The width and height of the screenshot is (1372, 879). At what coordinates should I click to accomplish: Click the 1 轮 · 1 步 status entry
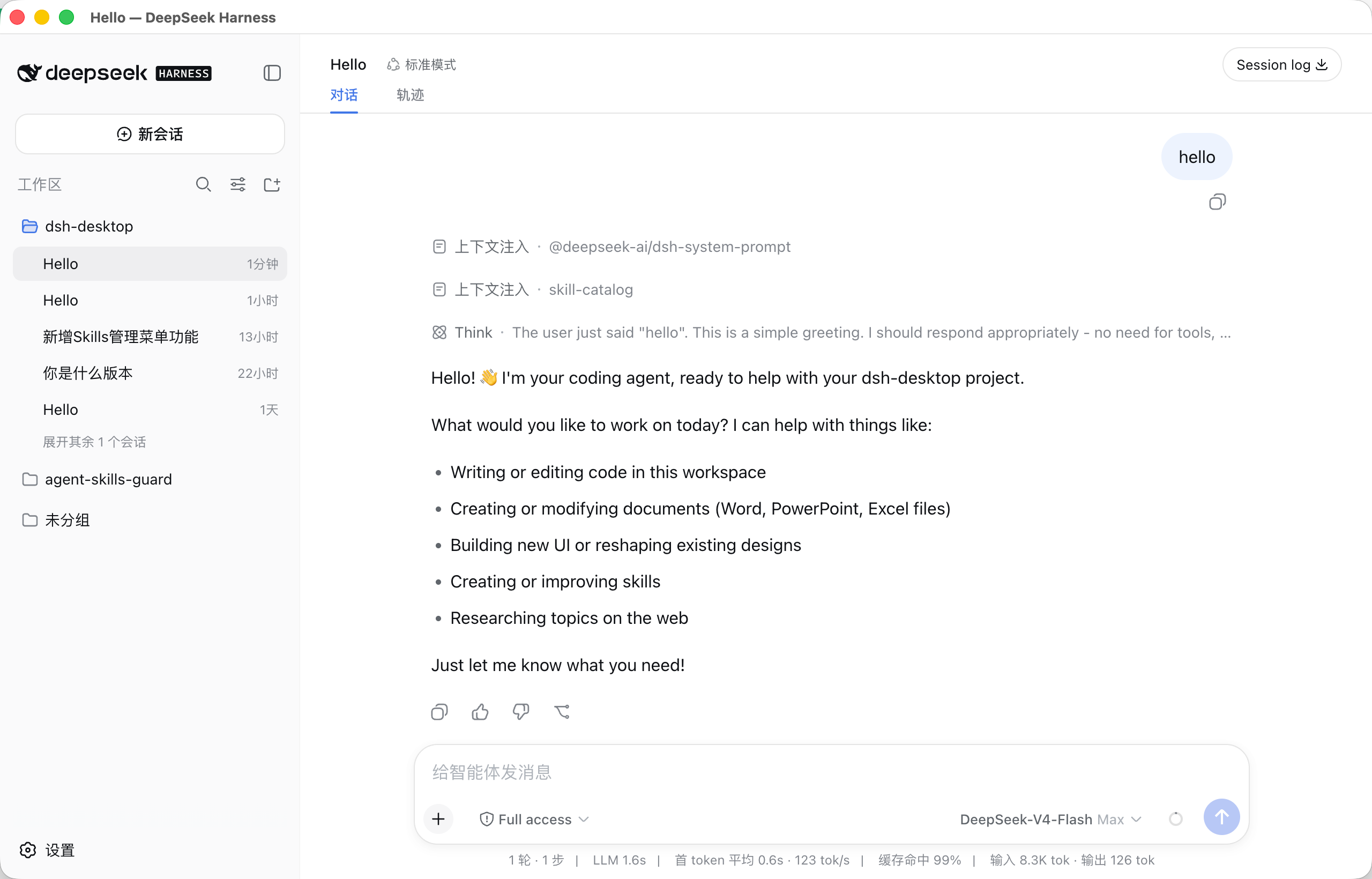pos(536,860)
